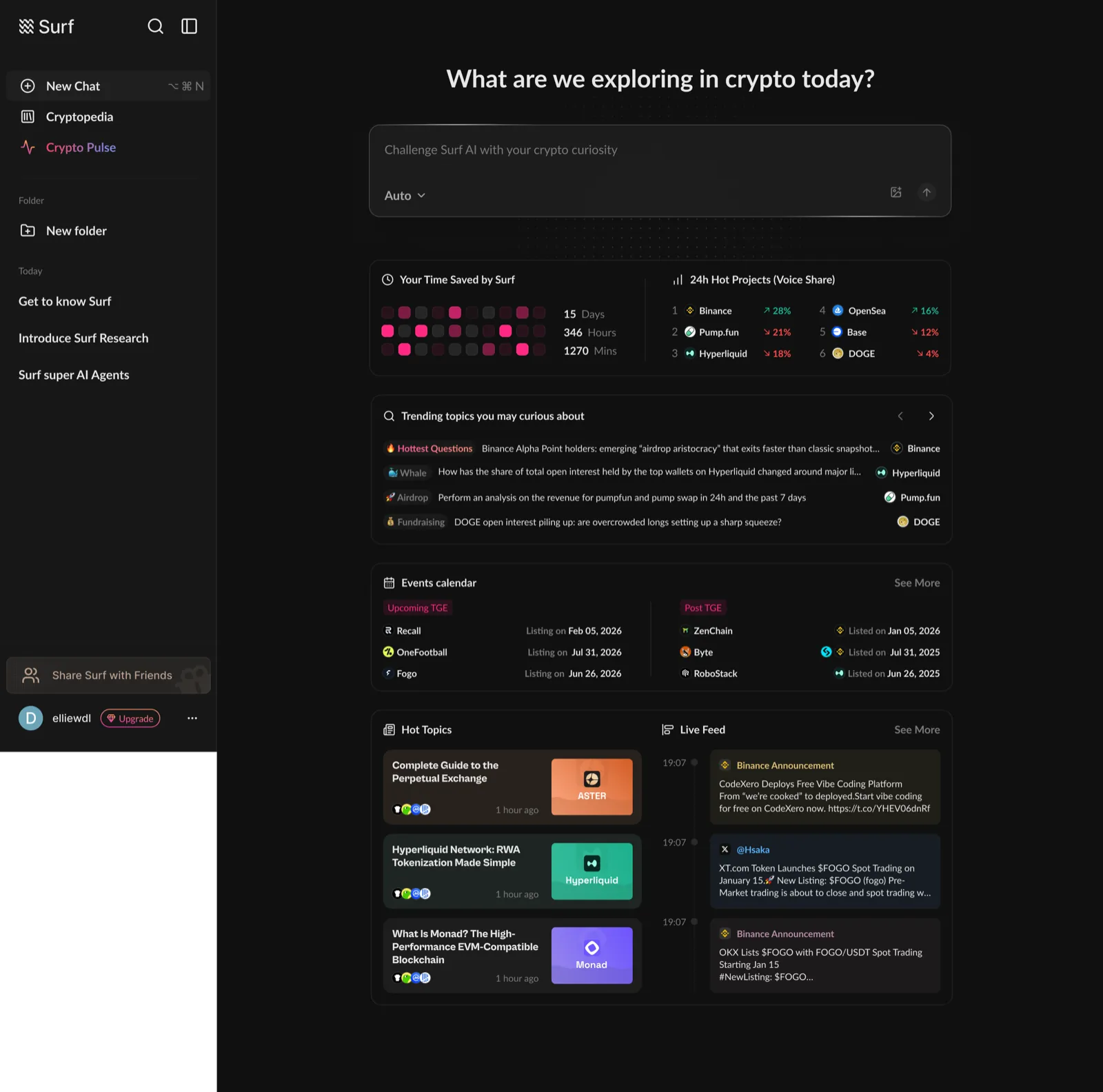
Task: Open ASTER perpetual exchange guide thumbnail
Action: tap(591, 787)
